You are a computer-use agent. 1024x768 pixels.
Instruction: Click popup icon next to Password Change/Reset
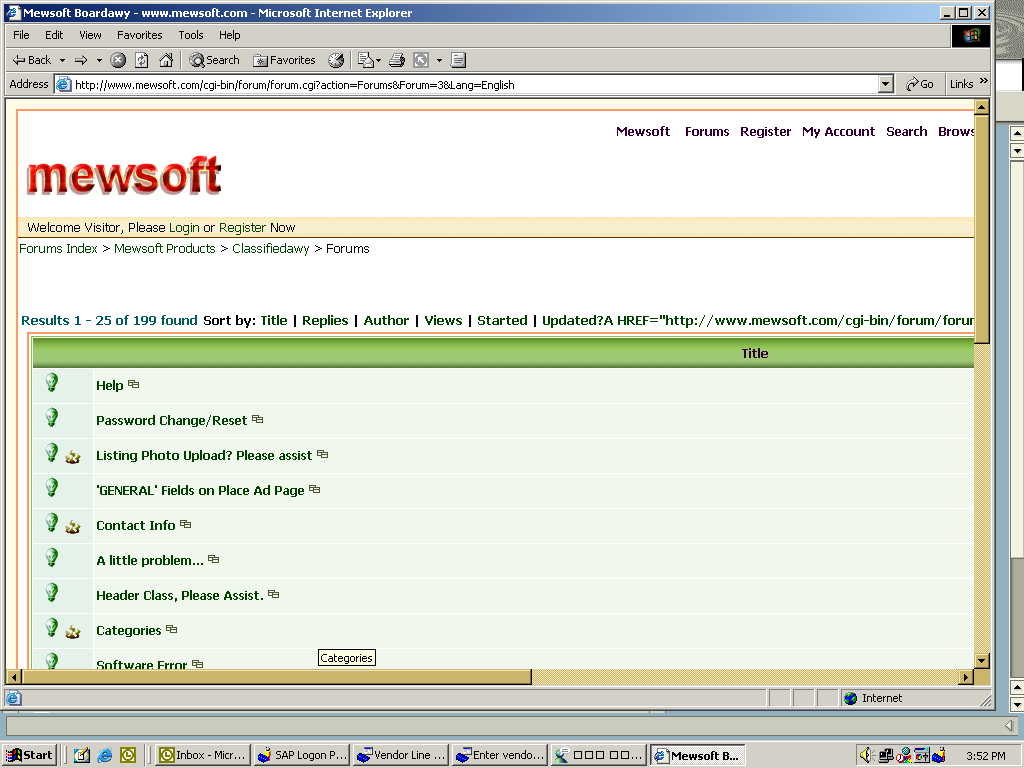pos(258,419)
